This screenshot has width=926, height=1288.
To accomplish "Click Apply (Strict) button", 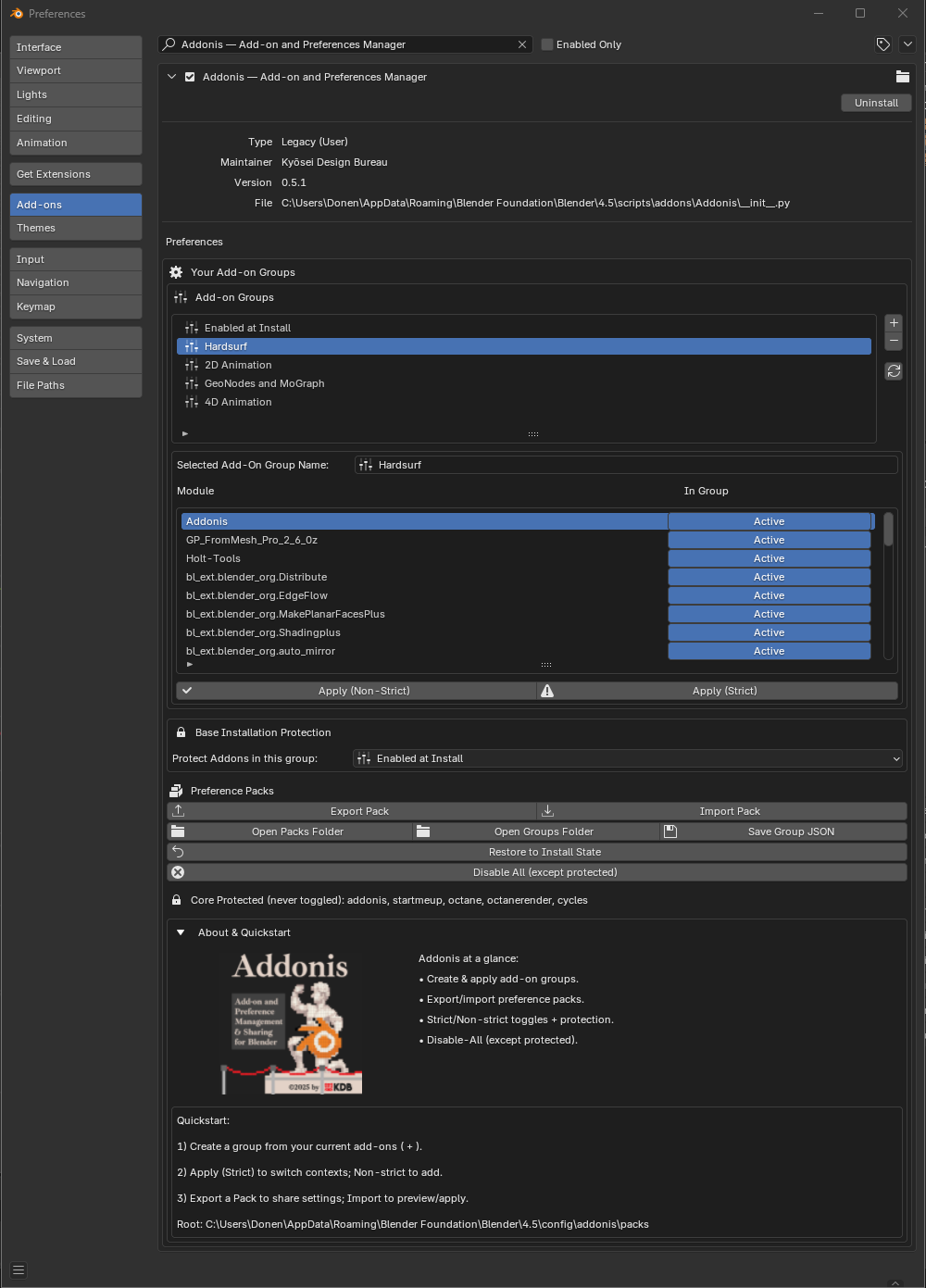I will [718, 691].
